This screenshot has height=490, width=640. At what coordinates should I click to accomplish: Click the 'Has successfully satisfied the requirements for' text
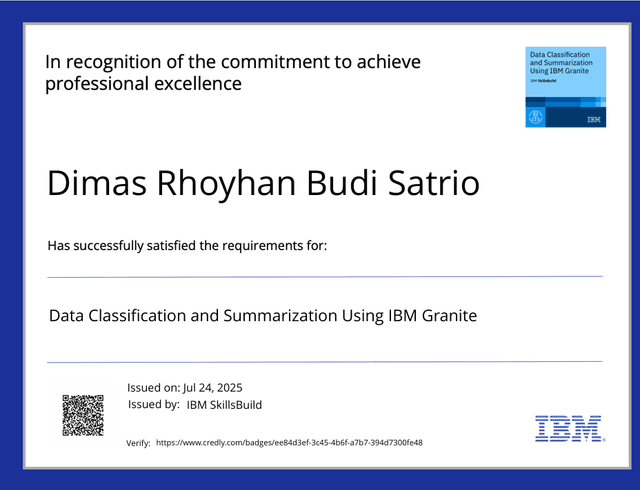pos(187,245)
